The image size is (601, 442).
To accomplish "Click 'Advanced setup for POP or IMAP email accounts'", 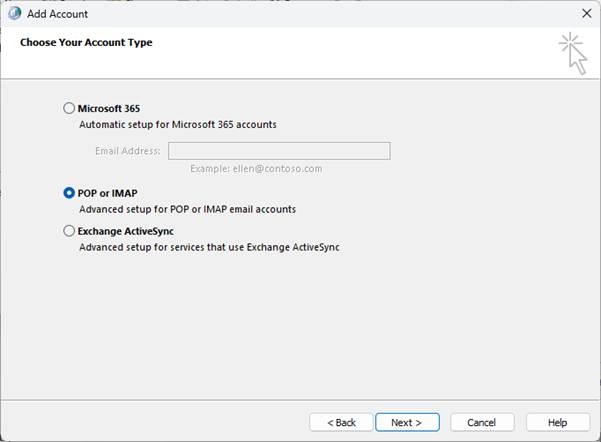I will [x=187, y=209].
